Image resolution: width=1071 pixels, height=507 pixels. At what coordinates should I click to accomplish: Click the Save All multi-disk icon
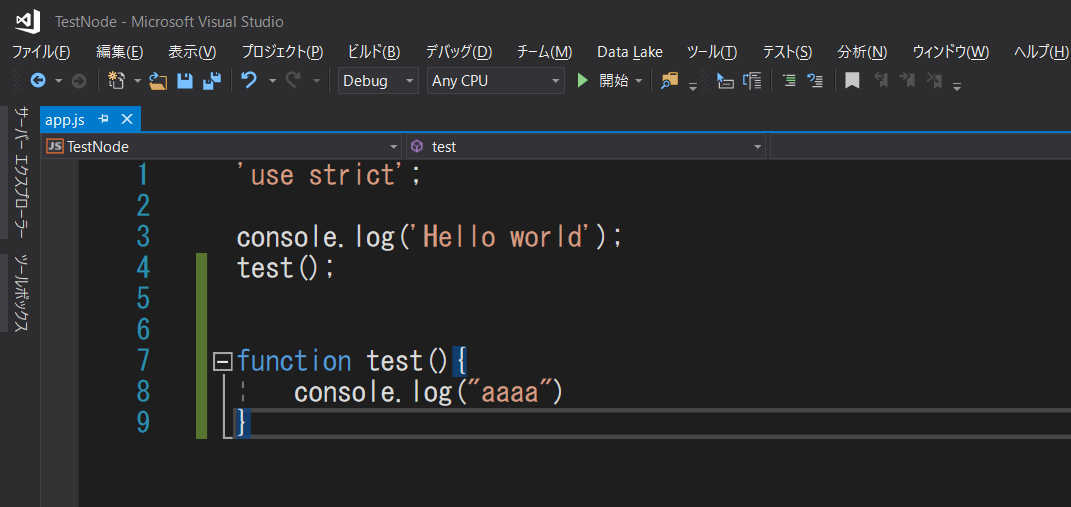(x=212, y=81)
